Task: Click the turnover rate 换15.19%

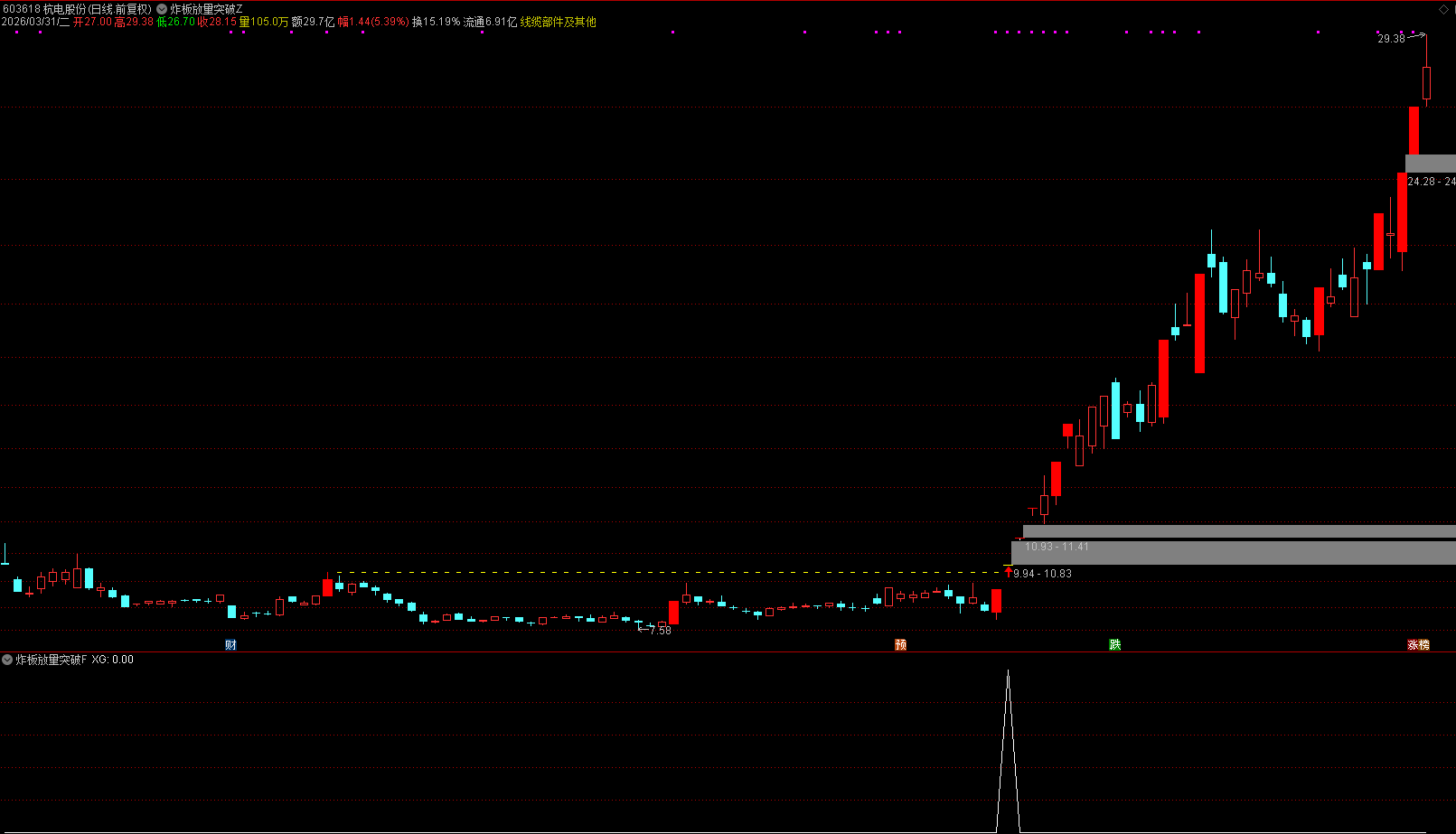Action: pos(437,22)
